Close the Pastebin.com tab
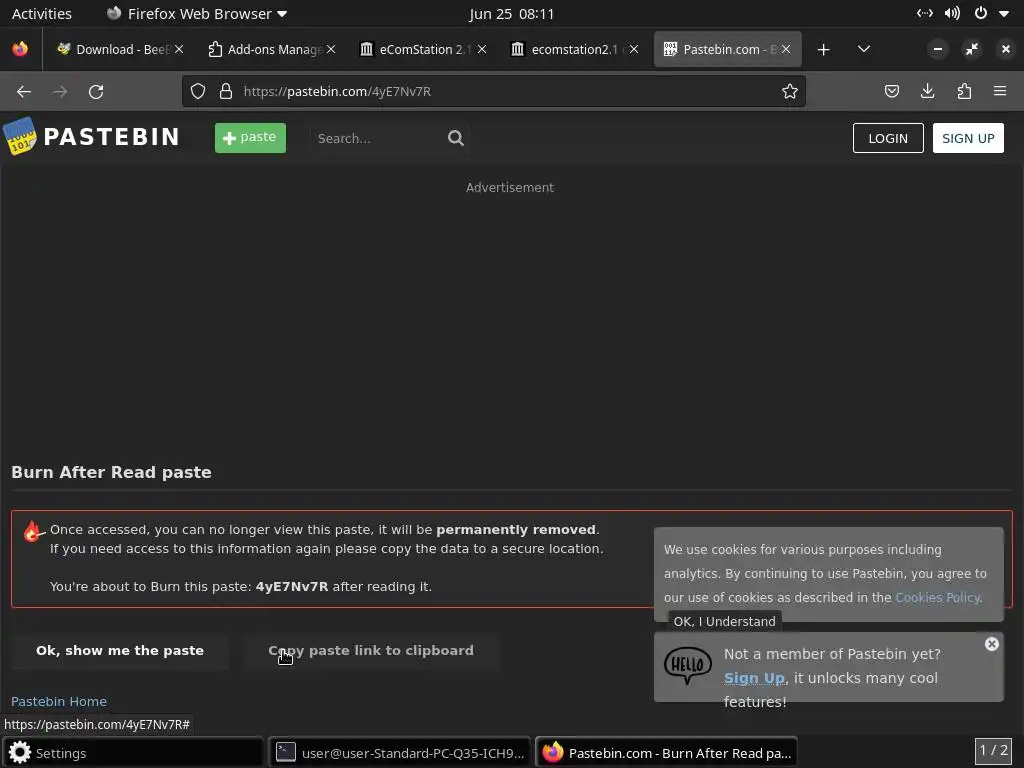 (786, 50)
